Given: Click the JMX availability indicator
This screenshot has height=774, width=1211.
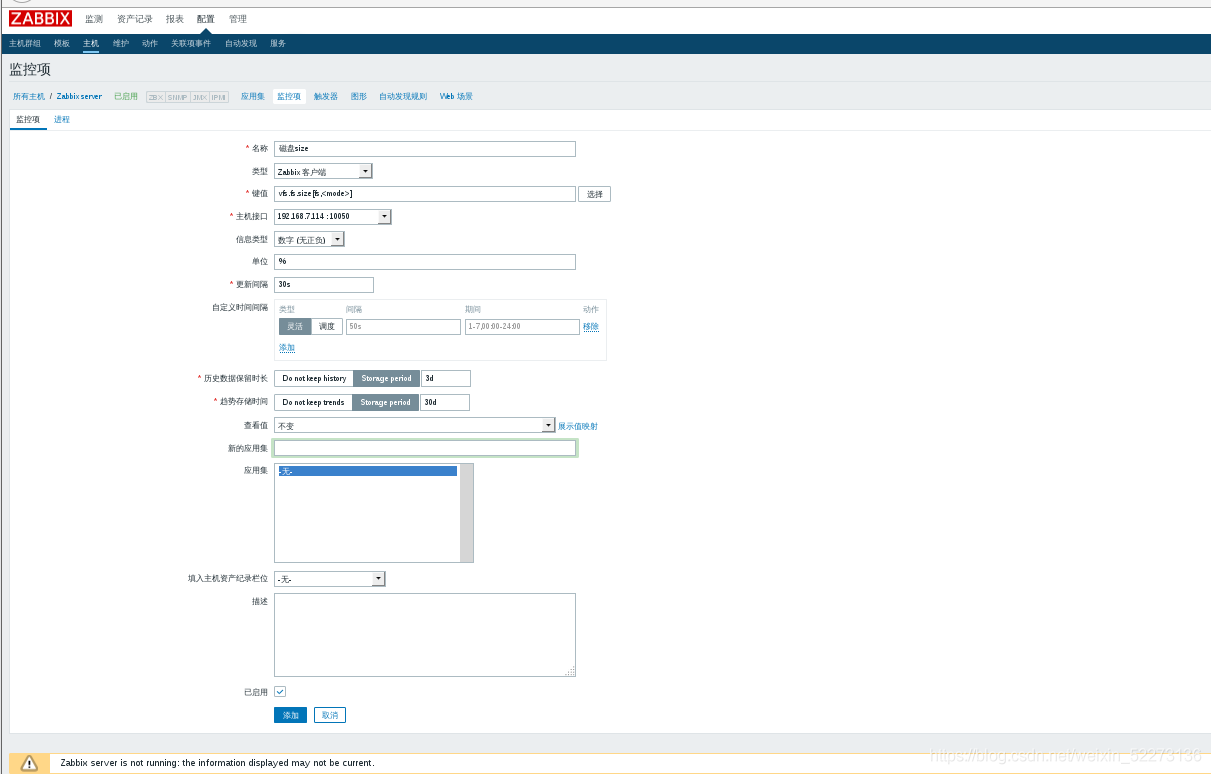Looking at the screenshot, I should pyautogui.click(x=200, y=97).
